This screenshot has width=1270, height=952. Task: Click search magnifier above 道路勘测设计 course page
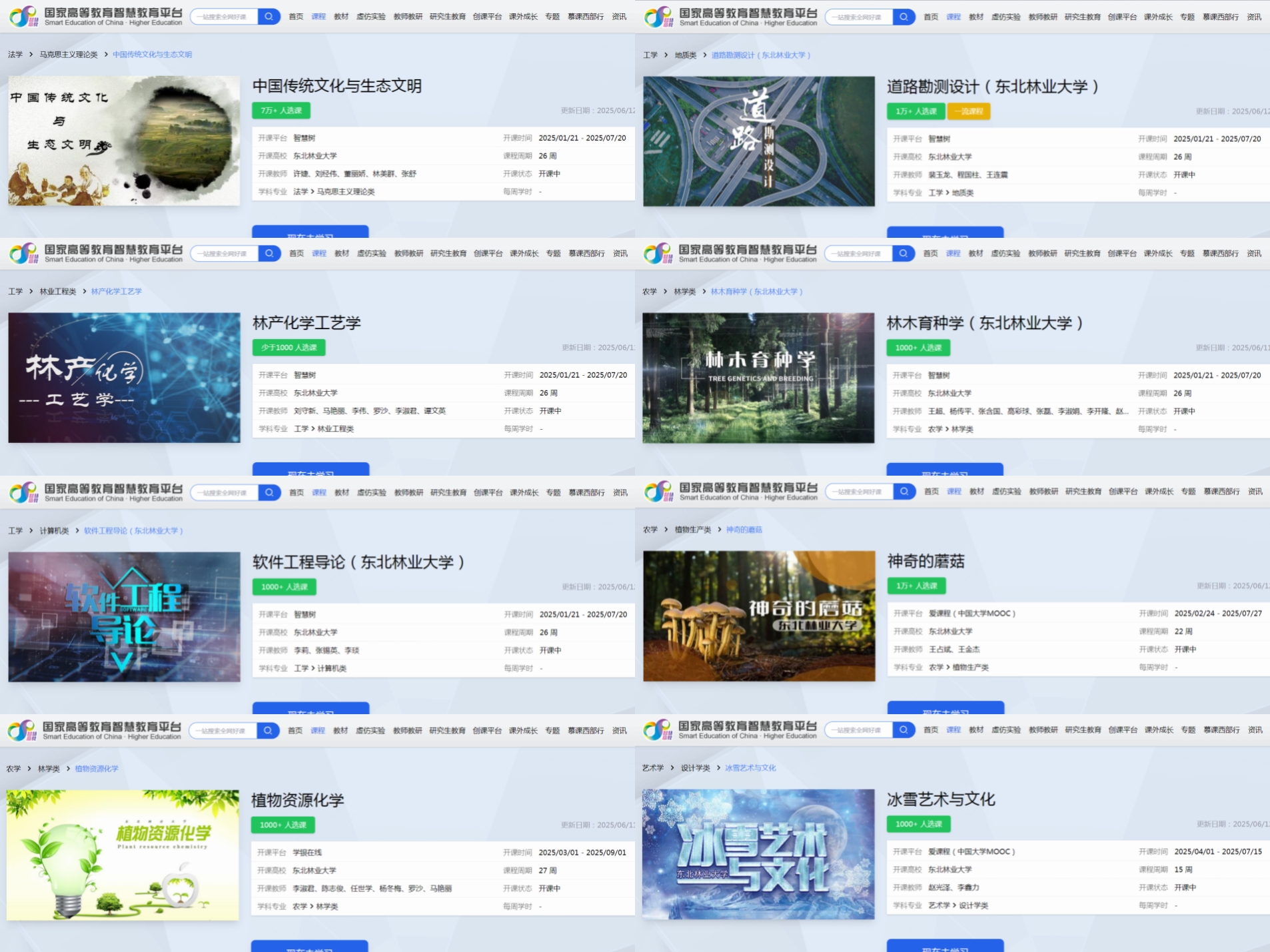[x=904, y=17]
